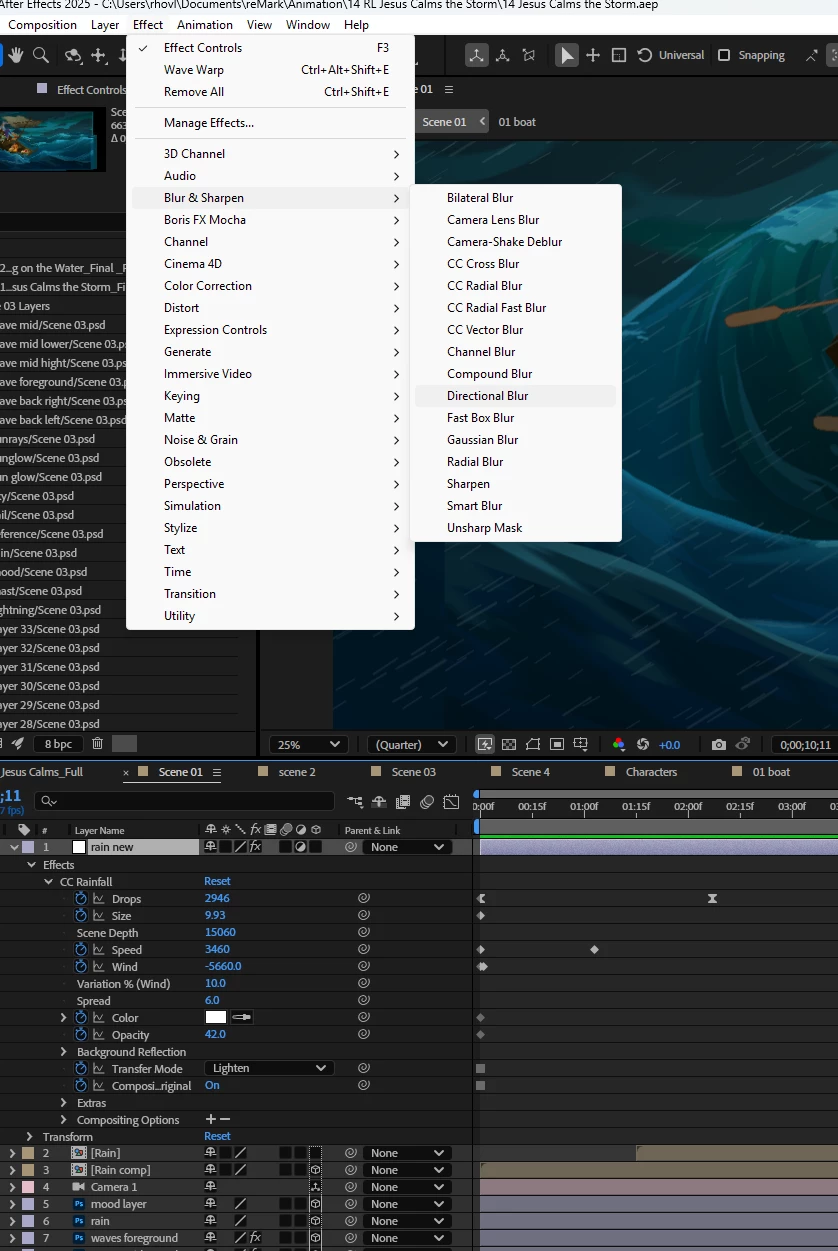838x1251 pixels.
Task: Click the pink label color of Camera 1 layer
Action: coord(28,1187)
